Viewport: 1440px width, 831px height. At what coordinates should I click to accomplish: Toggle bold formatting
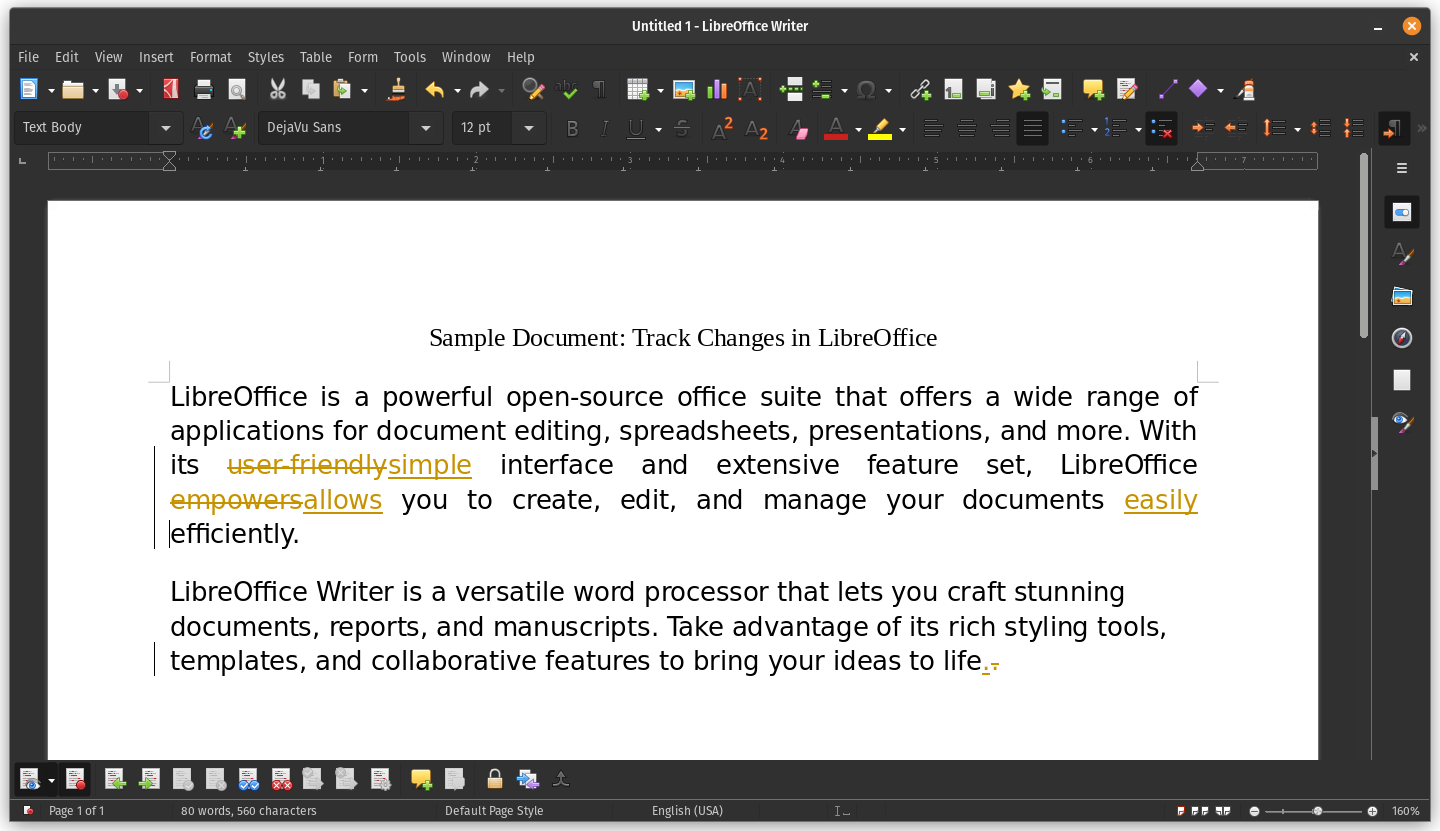(x=572, y=128)
